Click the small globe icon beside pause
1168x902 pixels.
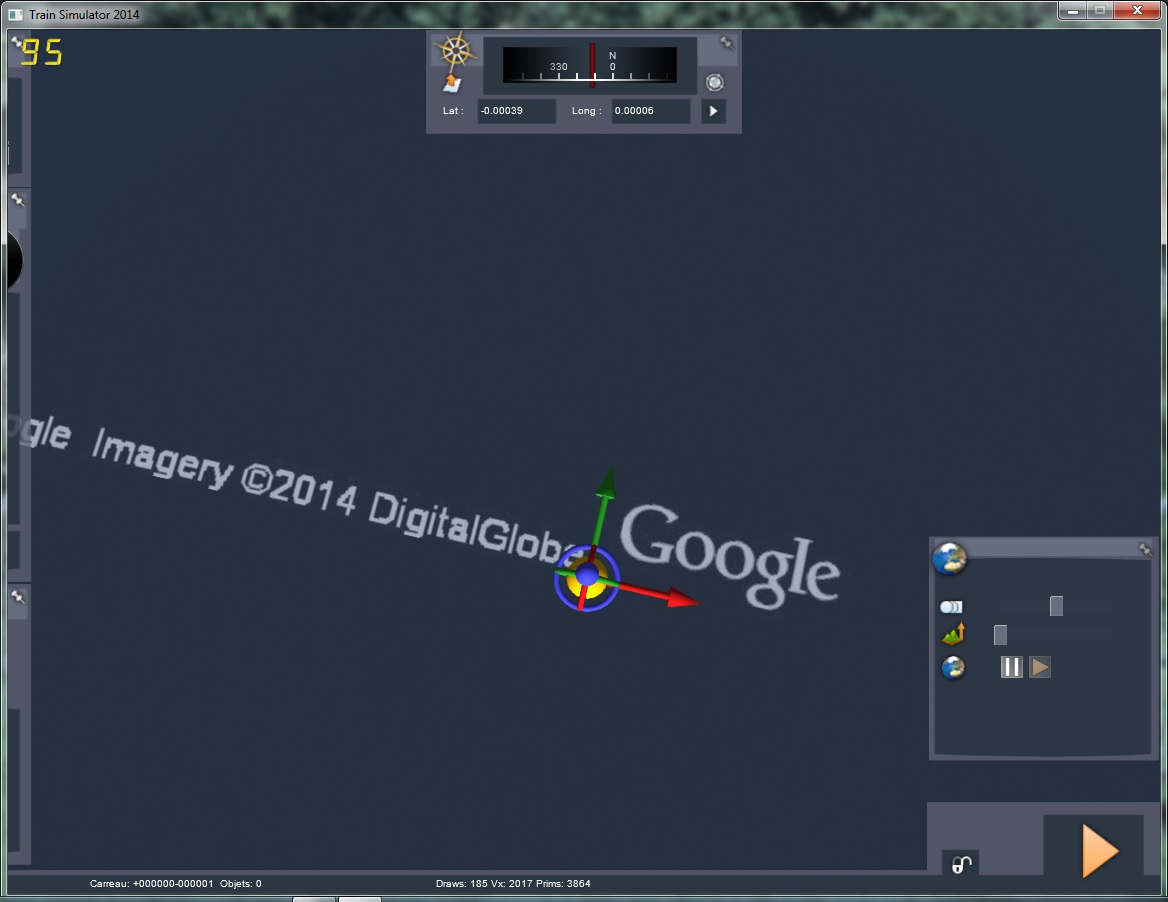[953, 668]
